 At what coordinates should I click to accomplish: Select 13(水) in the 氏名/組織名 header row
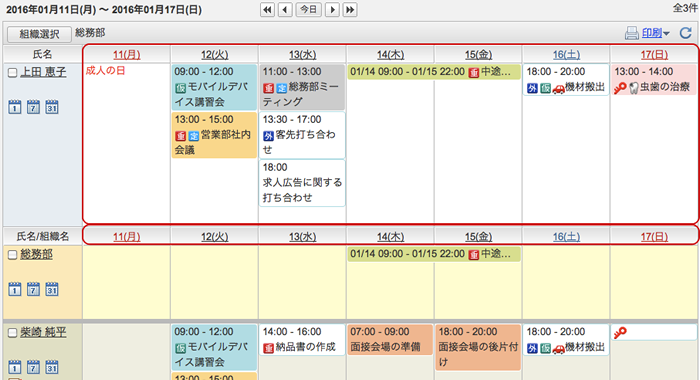coord(302,236)
